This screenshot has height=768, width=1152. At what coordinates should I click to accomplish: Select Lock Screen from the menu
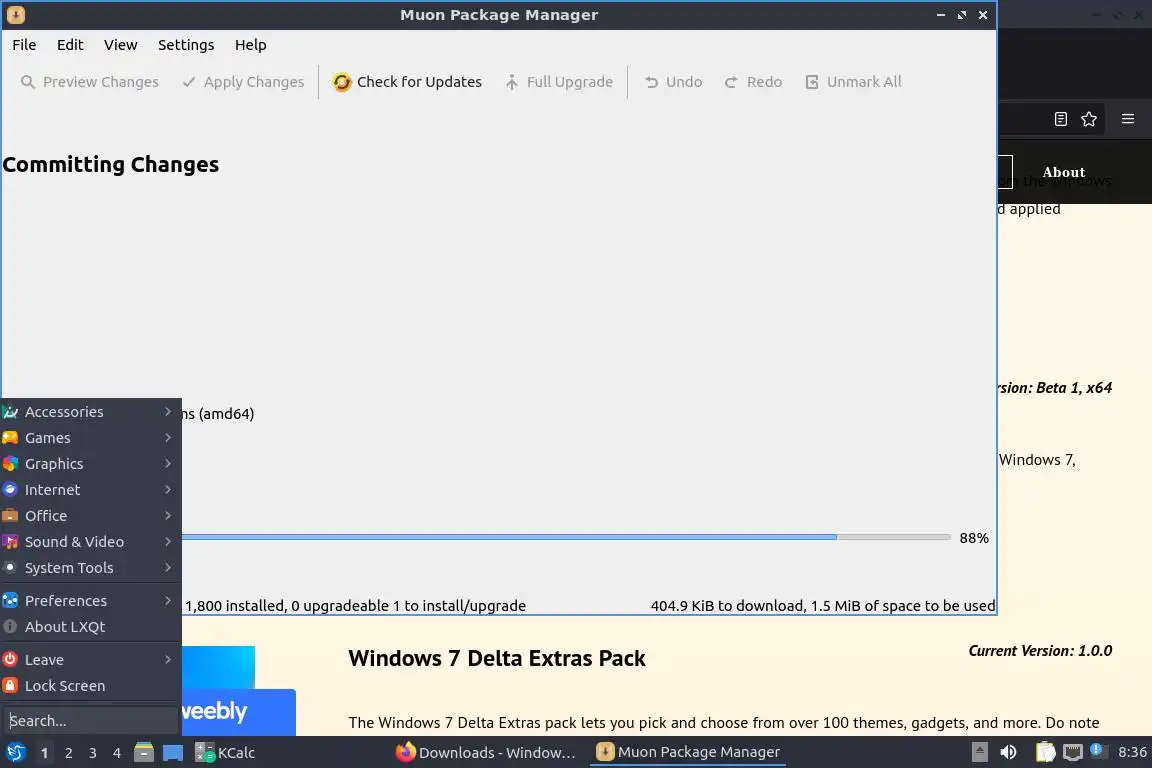(x=90, y=686)
